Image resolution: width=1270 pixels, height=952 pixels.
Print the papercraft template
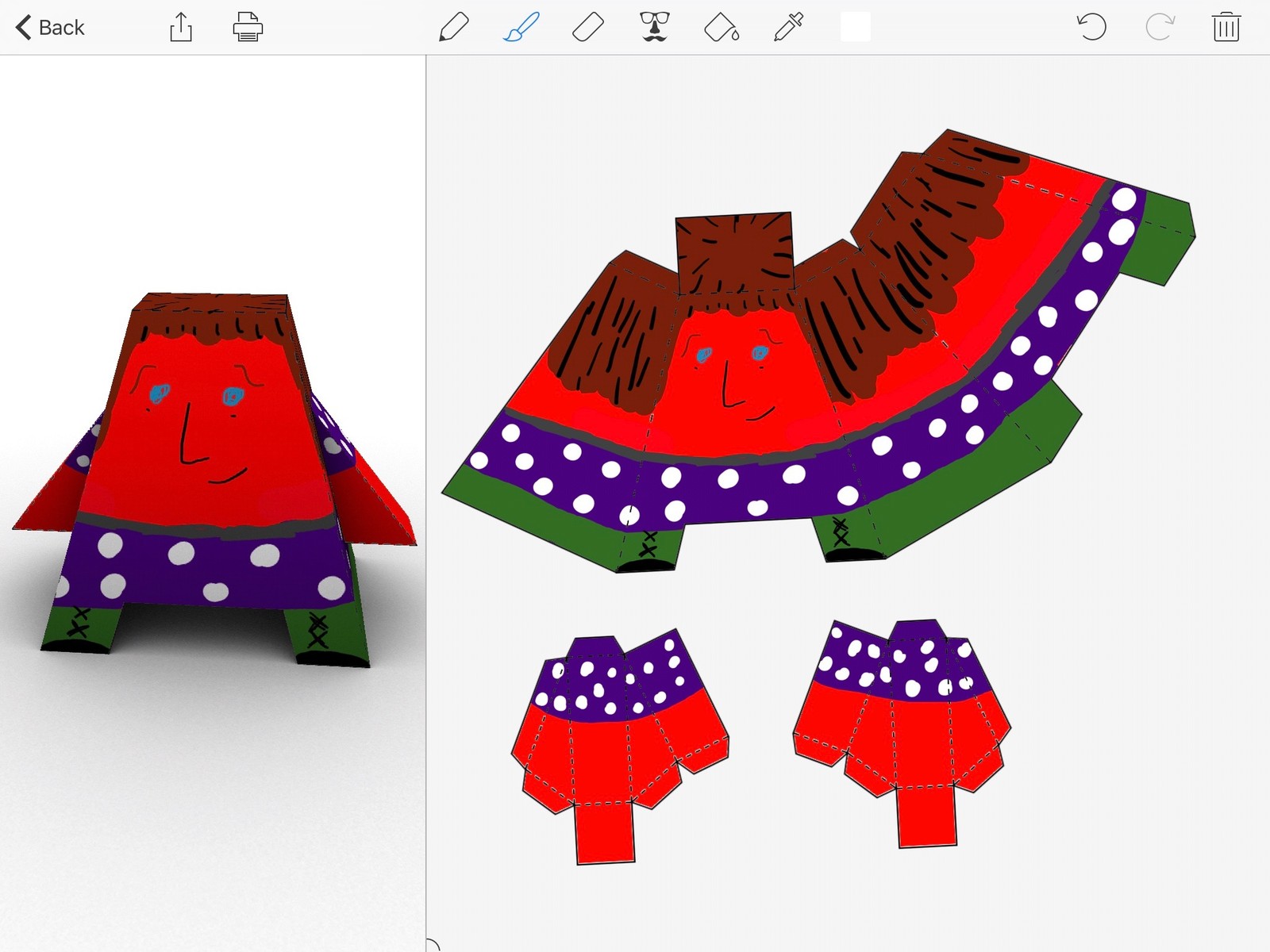248,27
